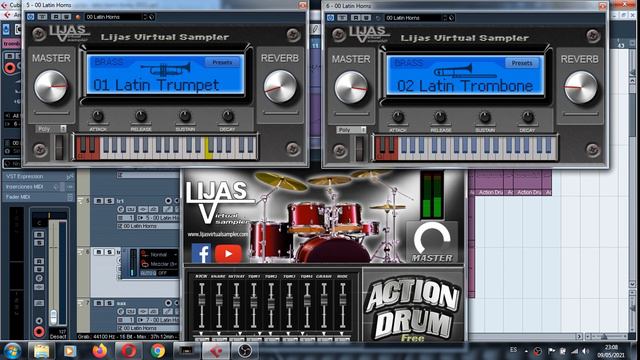This screenshot has width=640, height=360.
Task: Open the Mezclar cycle mode dropdown
Action: pos(159,264)
